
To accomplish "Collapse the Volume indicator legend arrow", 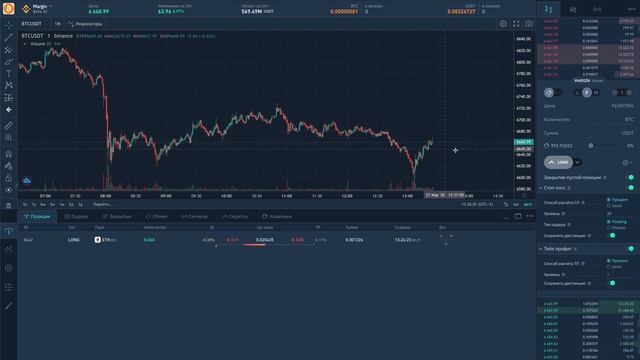I will tap(24, 44).
